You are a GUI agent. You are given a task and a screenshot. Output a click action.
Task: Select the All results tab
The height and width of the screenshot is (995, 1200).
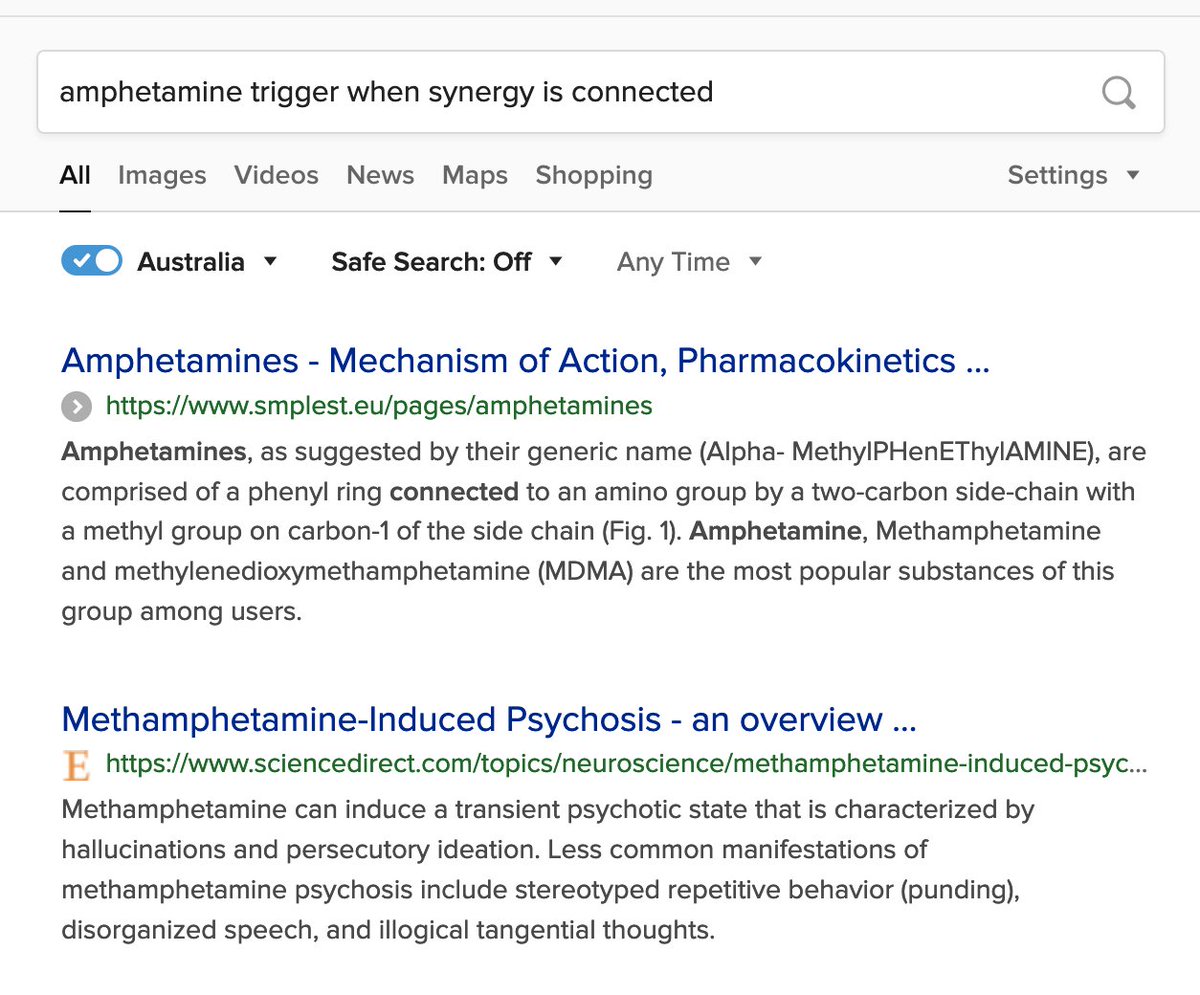click(75, 175)
